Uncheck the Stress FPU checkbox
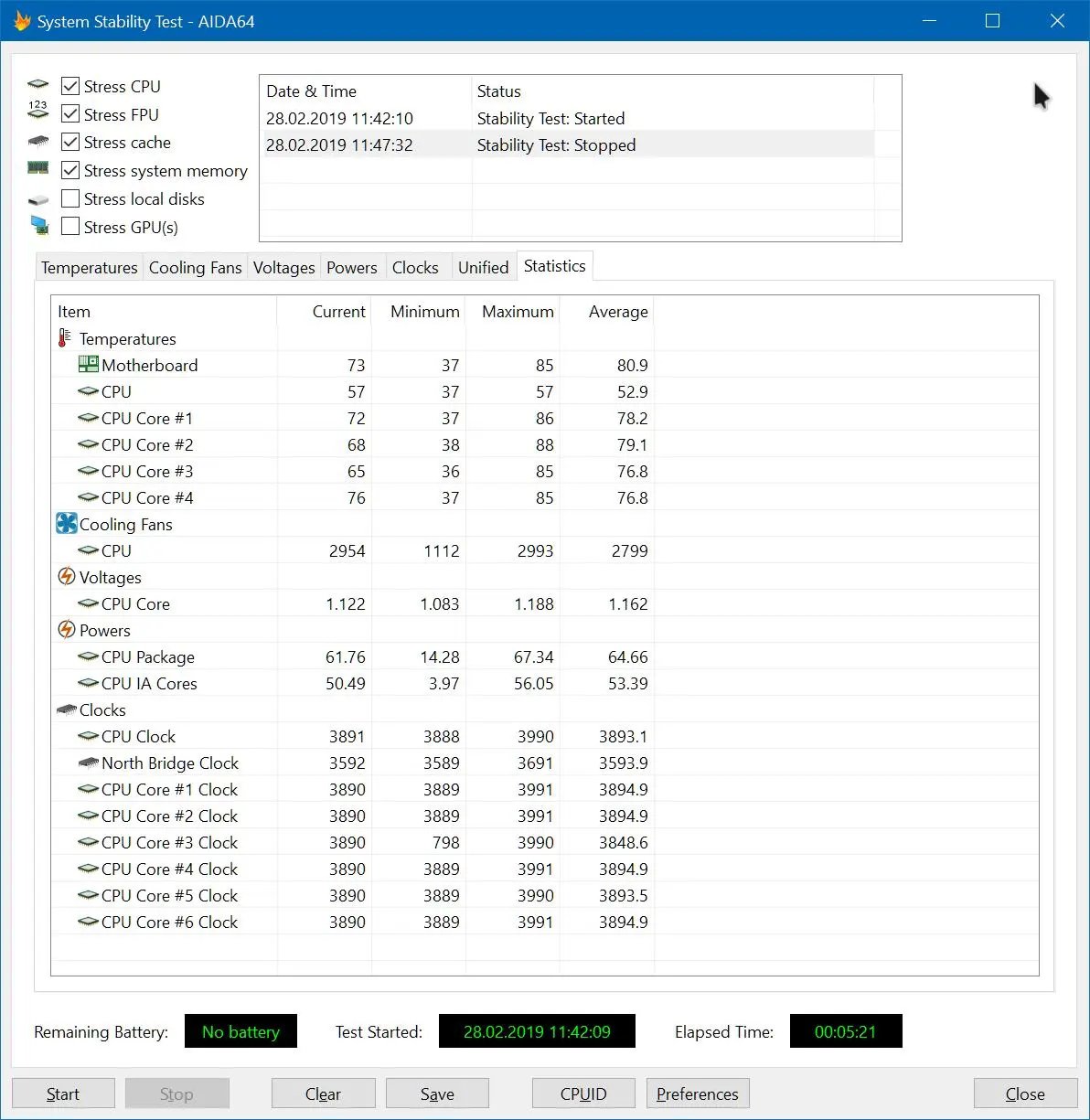This screenshot has width=1090, height=1120. [x=70, y=113]
